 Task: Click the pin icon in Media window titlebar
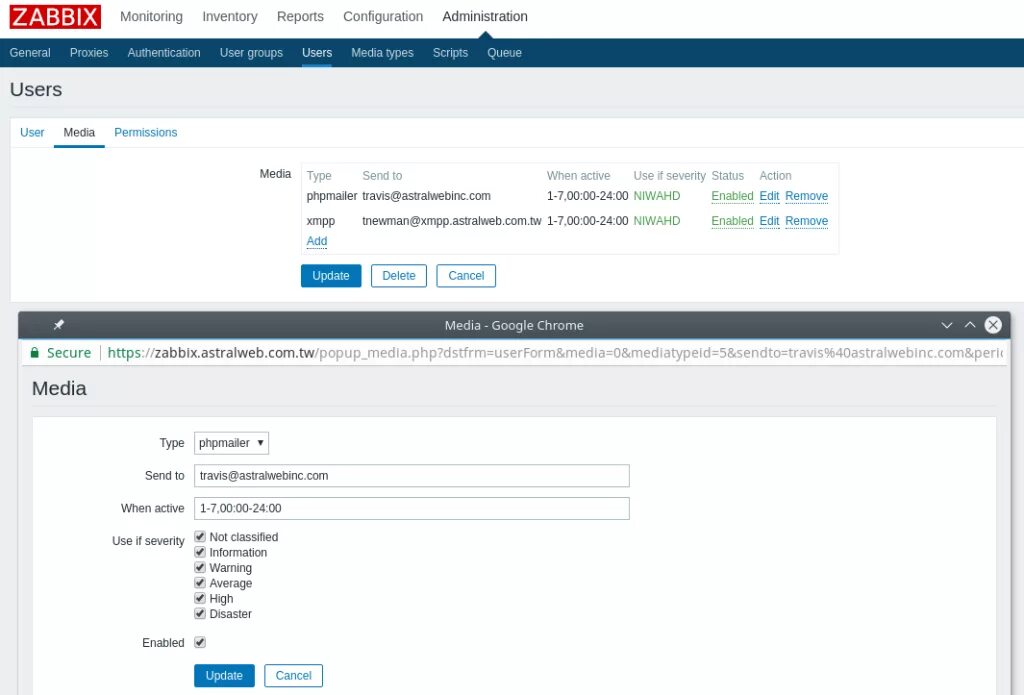[x=59, y=325]
